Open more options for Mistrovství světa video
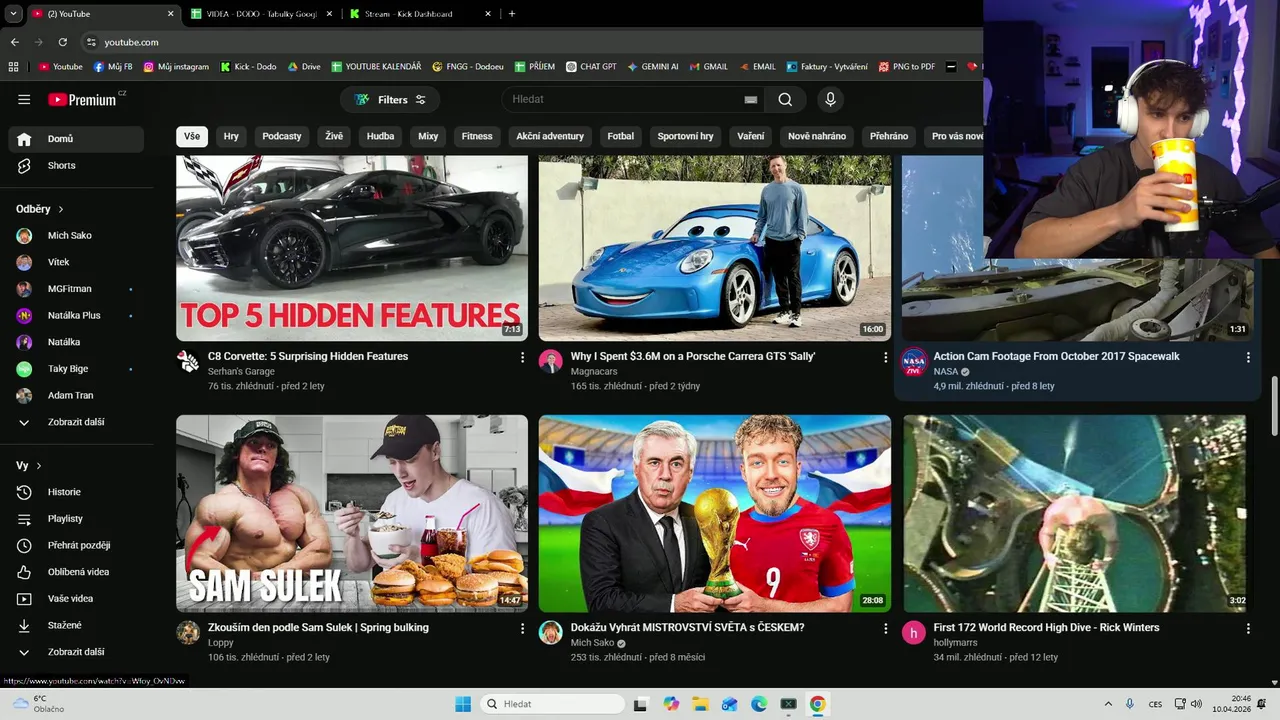Screen dimensions: 1280x720 tap(885, 628)
